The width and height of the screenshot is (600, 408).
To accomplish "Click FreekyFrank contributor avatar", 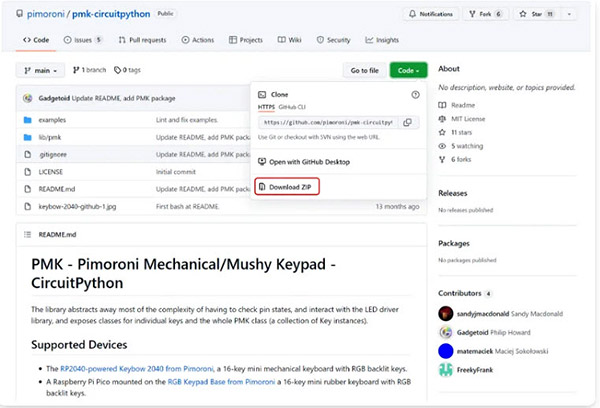I will [446, 372].
